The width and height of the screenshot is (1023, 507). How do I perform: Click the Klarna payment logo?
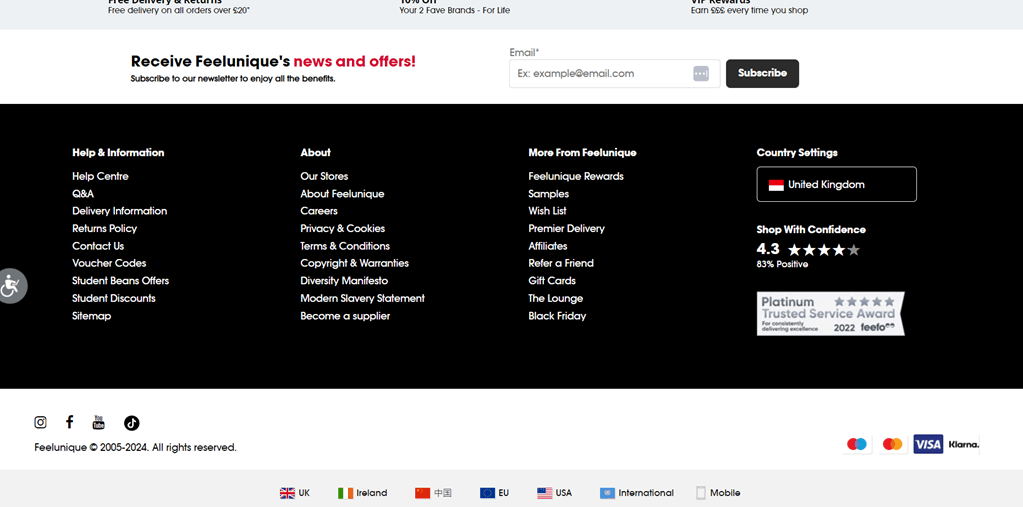[x=964, y=444]
